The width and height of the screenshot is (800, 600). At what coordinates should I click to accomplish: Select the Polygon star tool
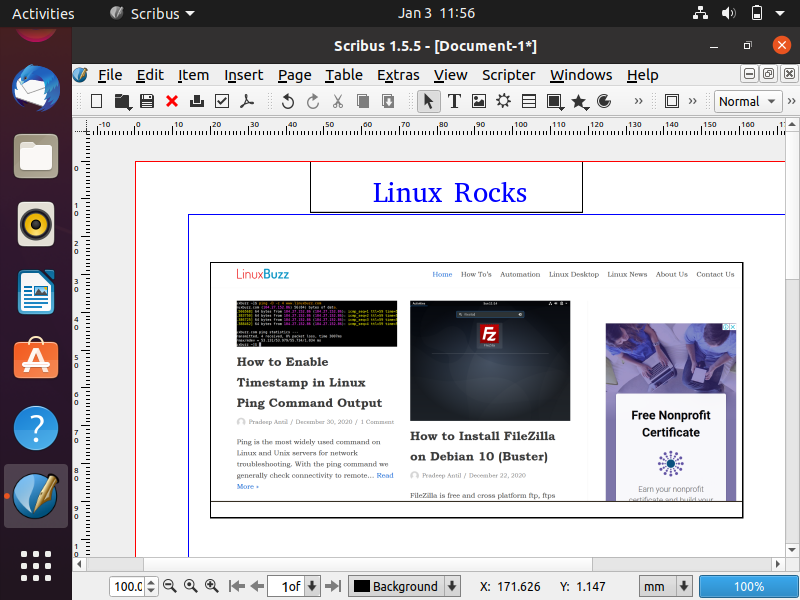click(580, 102)
